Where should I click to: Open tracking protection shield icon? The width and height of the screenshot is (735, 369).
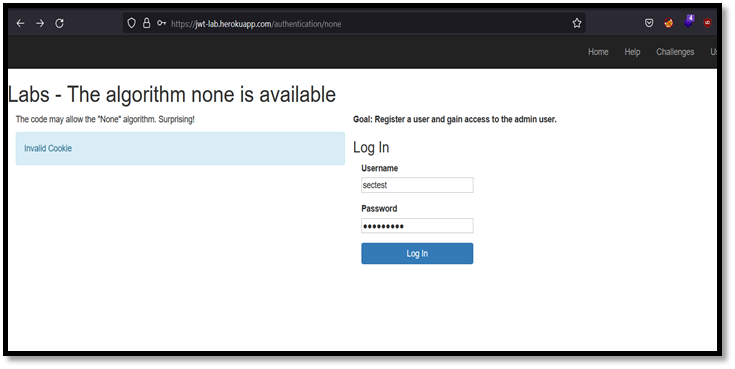pos(132,23)
